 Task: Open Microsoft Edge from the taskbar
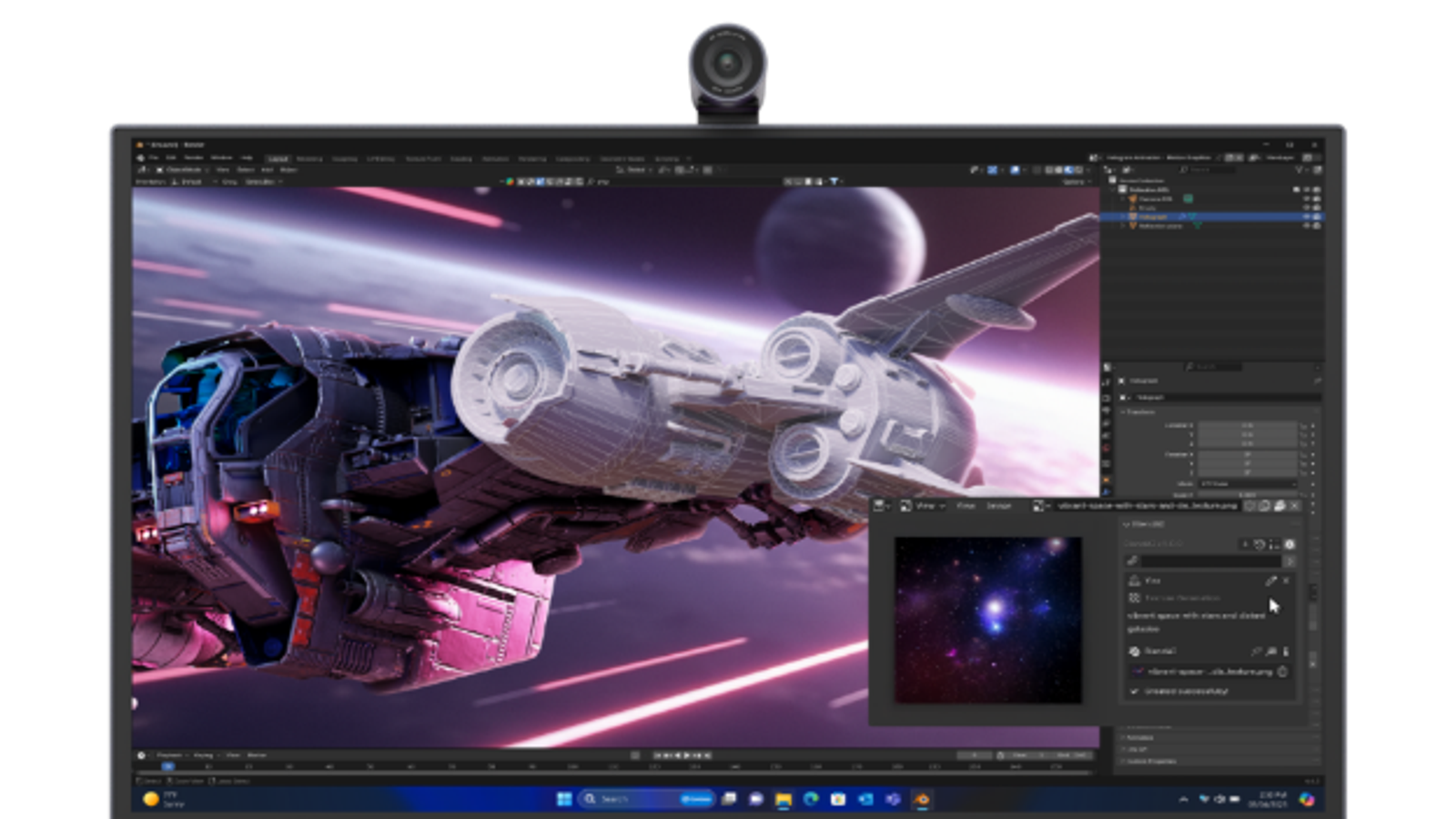click(x=811, y=799)
